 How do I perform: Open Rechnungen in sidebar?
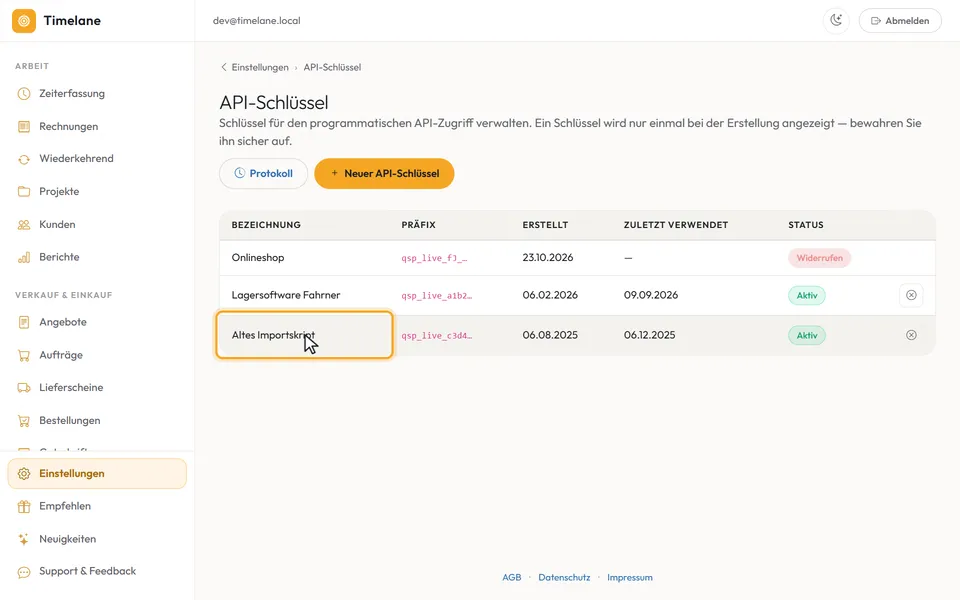tap(97, 127)
